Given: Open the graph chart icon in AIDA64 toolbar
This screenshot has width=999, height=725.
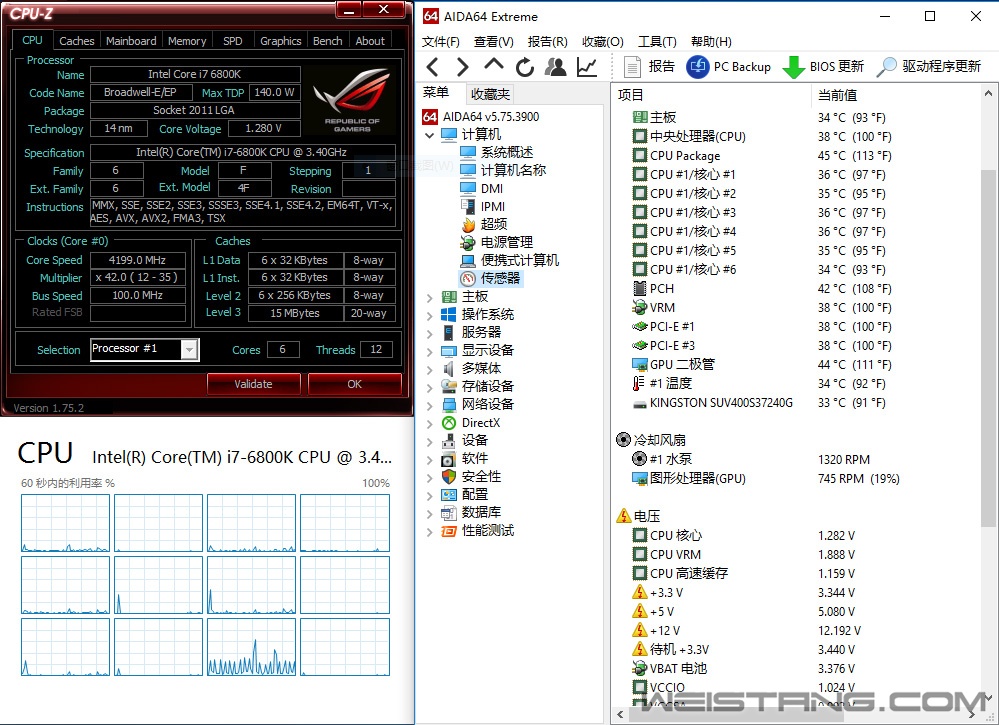Looking at the screenshot, I should coord(586,66).
